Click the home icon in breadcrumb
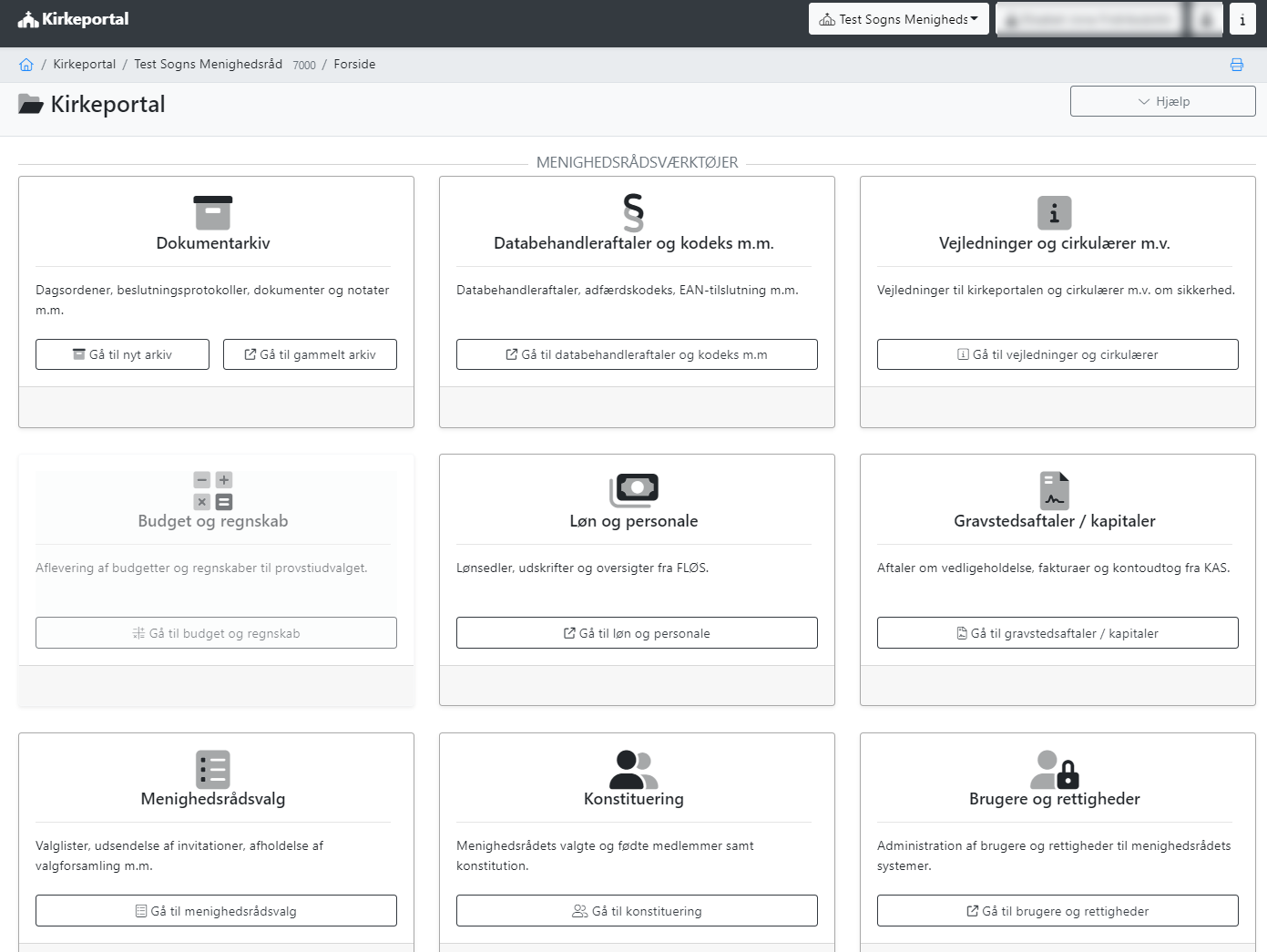The width and height of the screenshot is (1267, 952). click(x=26, y=65)
